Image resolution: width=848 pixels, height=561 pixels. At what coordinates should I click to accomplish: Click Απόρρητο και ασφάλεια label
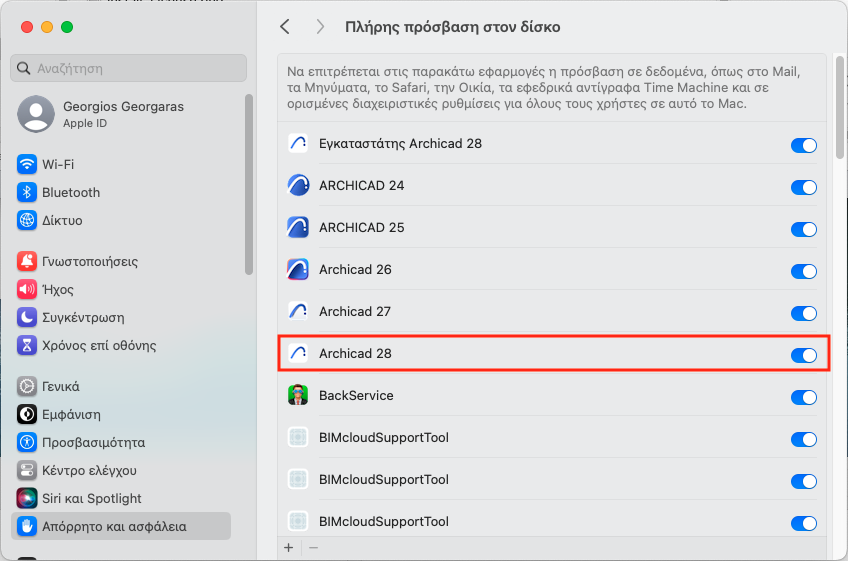pyautogui.click(x=114, y=526)
